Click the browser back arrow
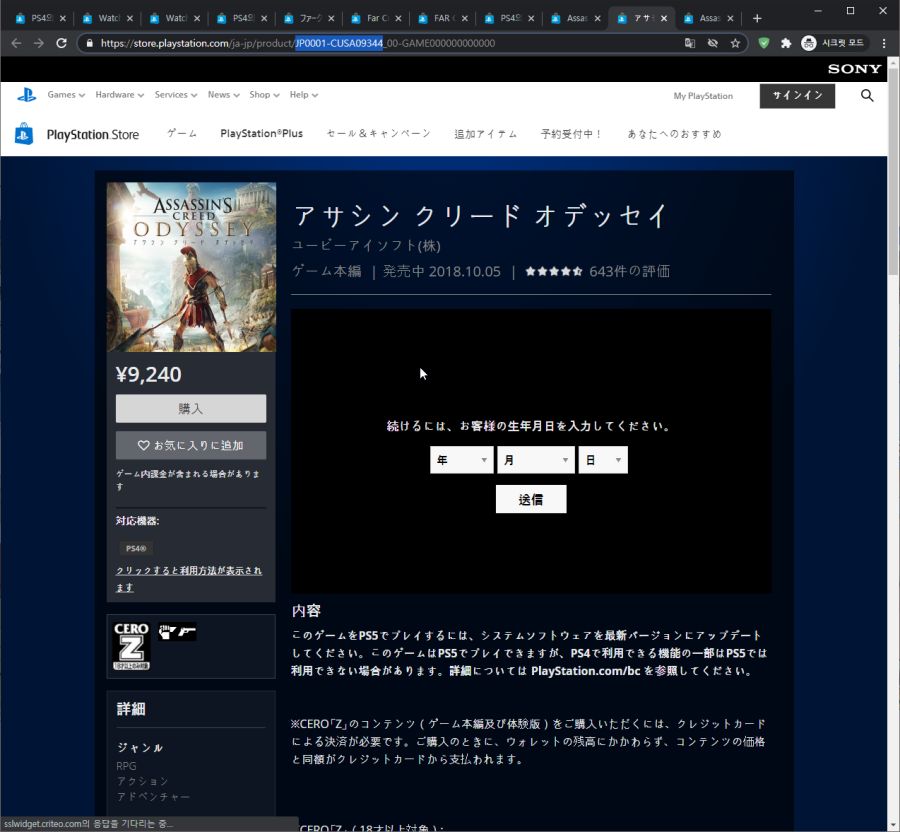Viewport: 900px width, 832px height. (x=16, y=43)
